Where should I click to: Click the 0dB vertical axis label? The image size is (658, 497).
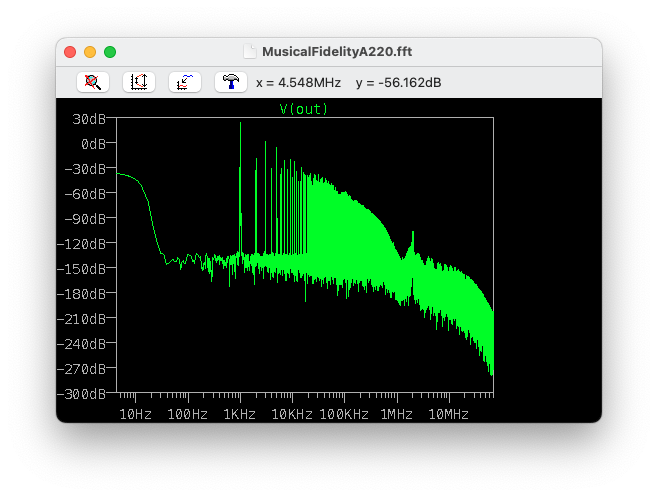click(93, 144)
